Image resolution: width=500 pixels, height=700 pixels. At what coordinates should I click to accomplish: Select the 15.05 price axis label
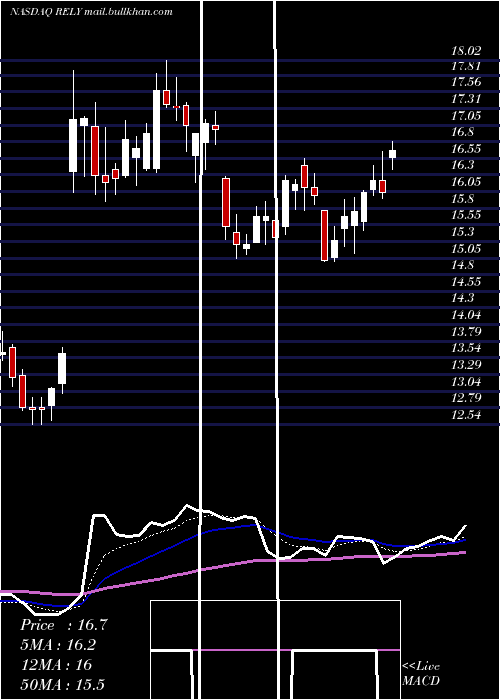(466, 249)
